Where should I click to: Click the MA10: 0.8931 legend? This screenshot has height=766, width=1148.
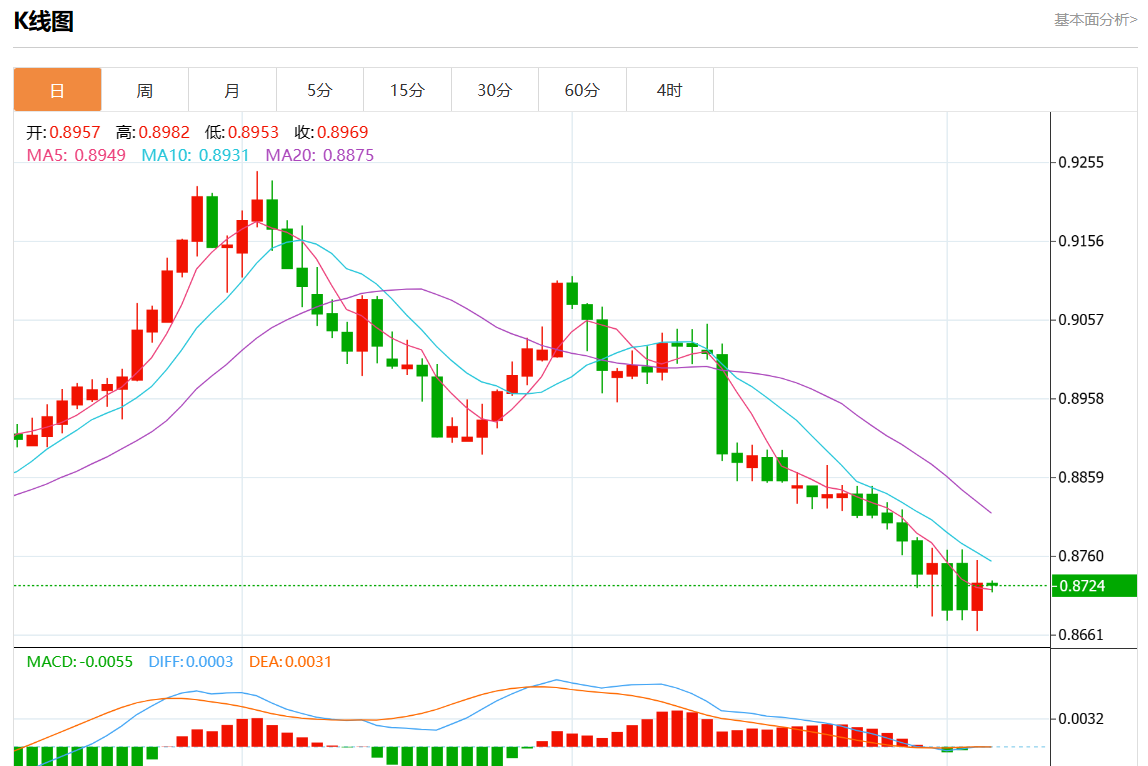195,155
